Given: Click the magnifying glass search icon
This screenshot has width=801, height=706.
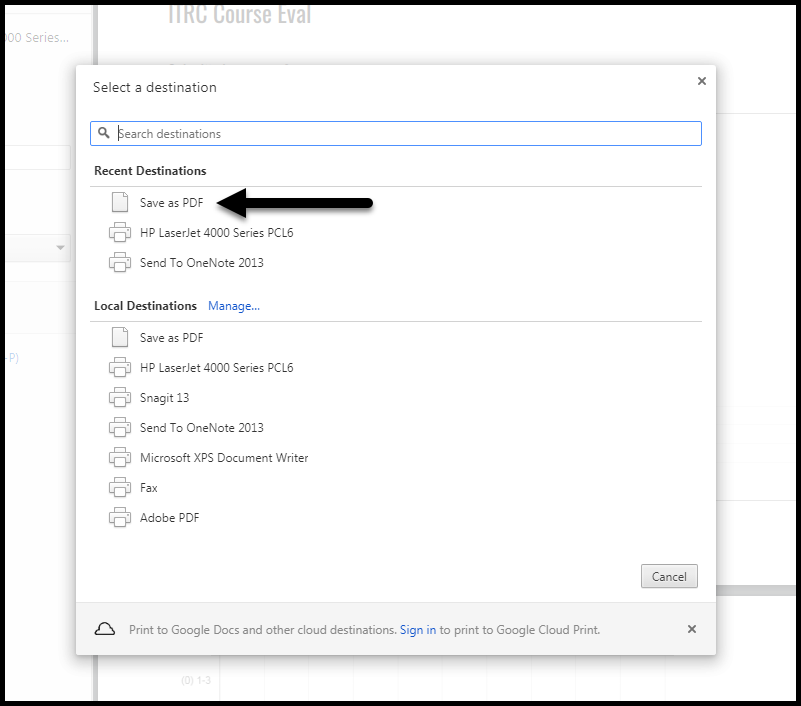Looking at the screenshot, I should coord(104,133).
